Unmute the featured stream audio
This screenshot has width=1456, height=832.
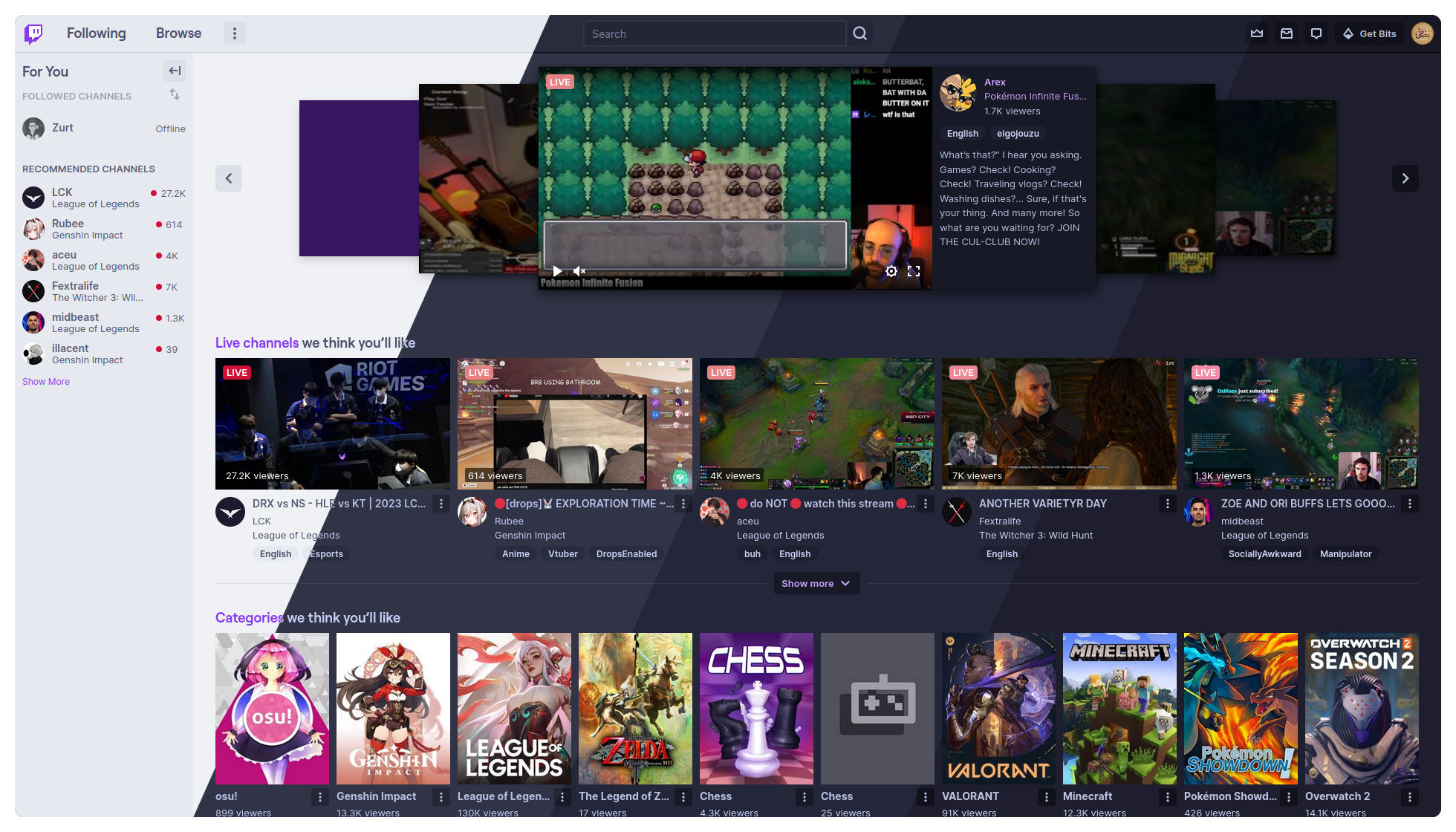(x=579, y=271)
